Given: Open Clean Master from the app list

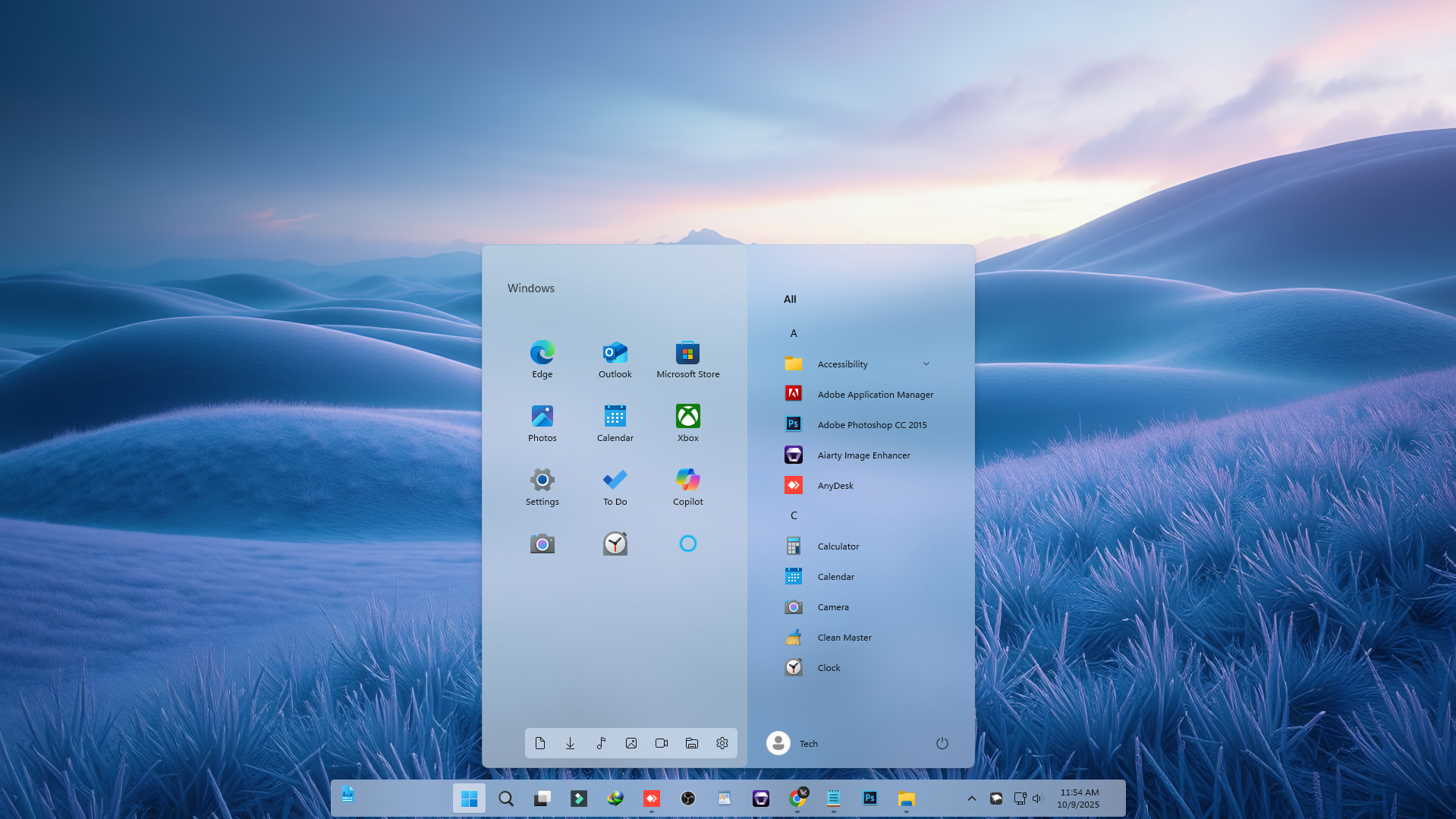Looking at the screenshot, I should [844, 638].
